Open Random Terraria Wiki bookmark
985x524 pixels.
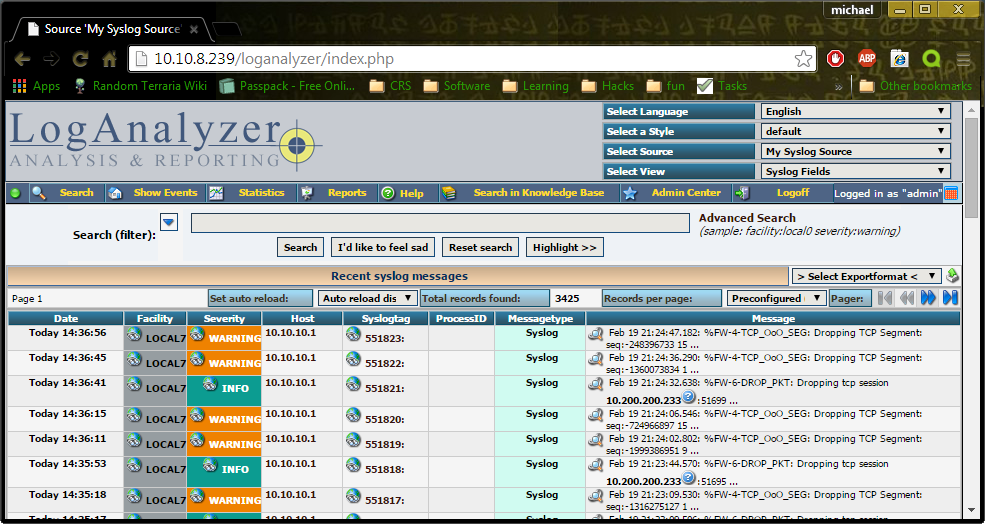click(140, 86)
